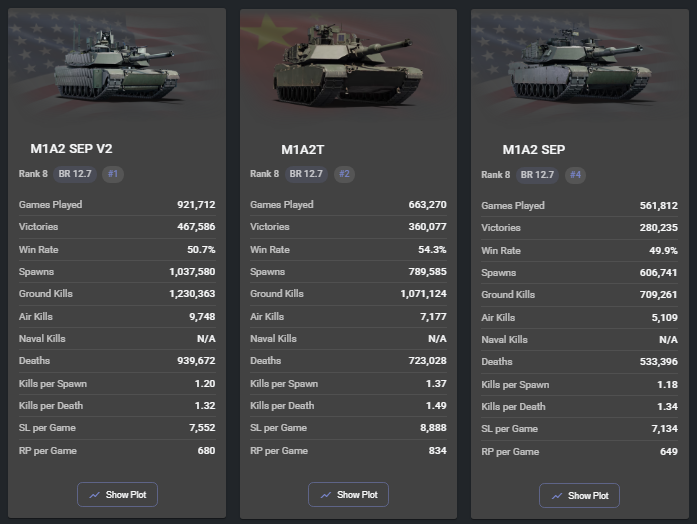Click chart icon on M1A2 SEP plot button
The width and height of the screenshot is (697, 524).
coord(557,495)
